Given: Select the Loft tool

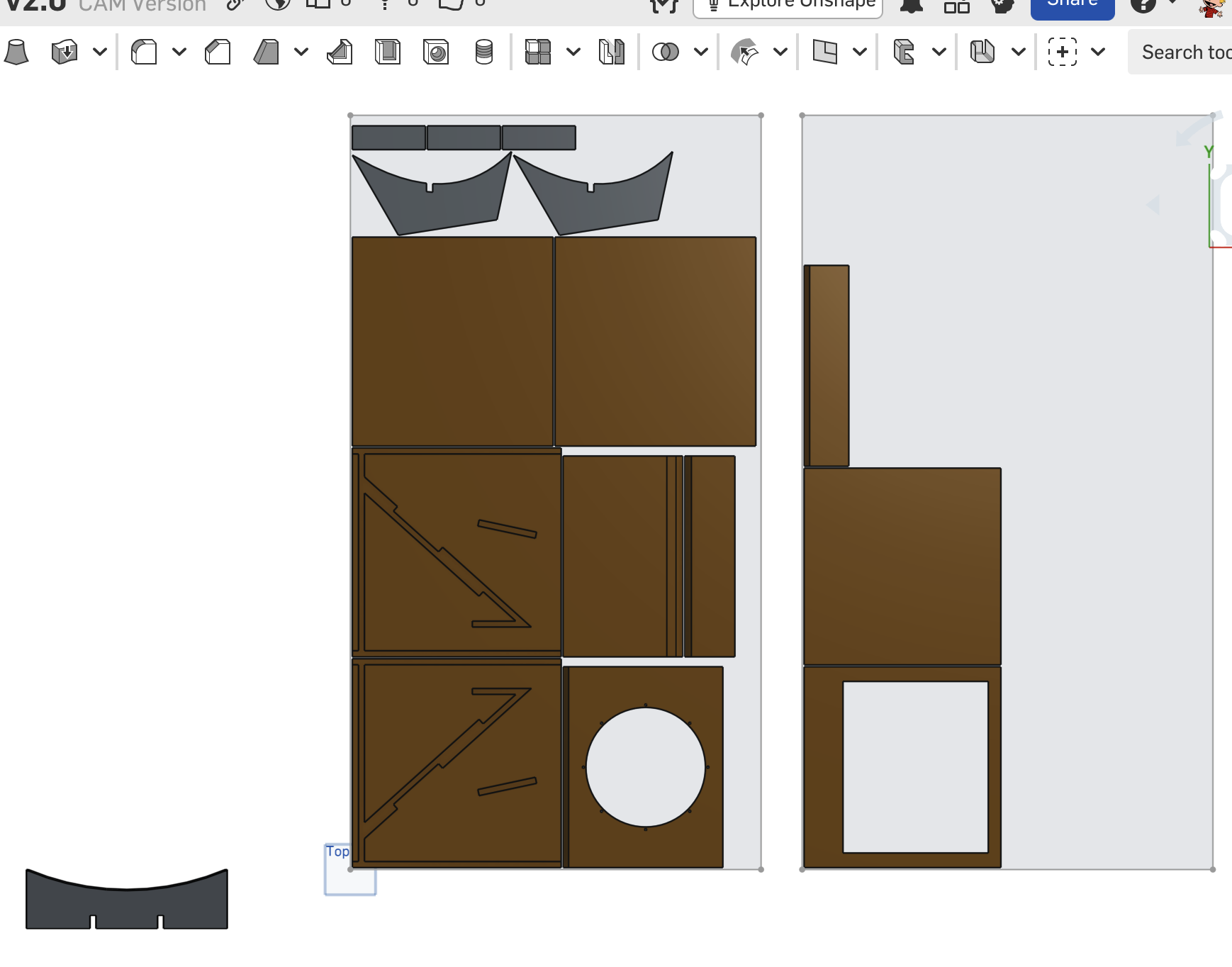Looking at the screenshot, I should 16,52.
